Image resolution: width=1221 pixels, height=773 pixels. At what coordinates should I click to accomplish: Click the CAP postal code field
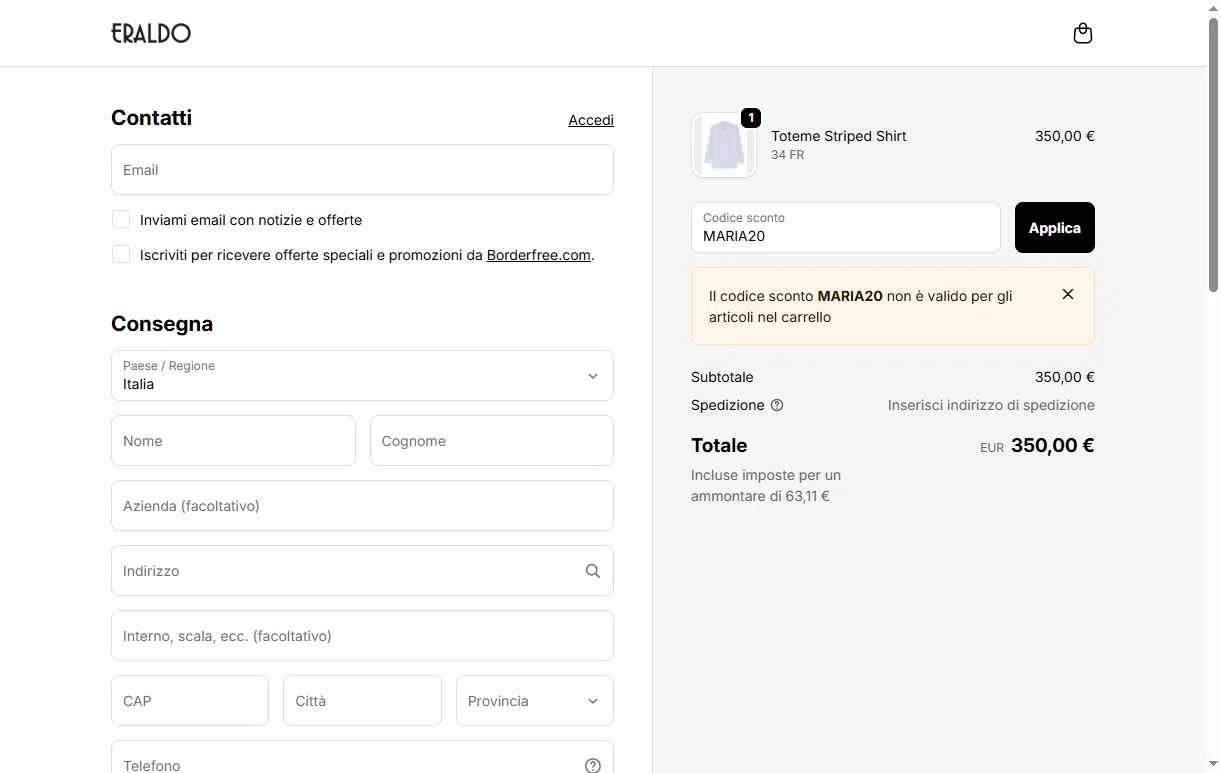[x=190, y=700]
